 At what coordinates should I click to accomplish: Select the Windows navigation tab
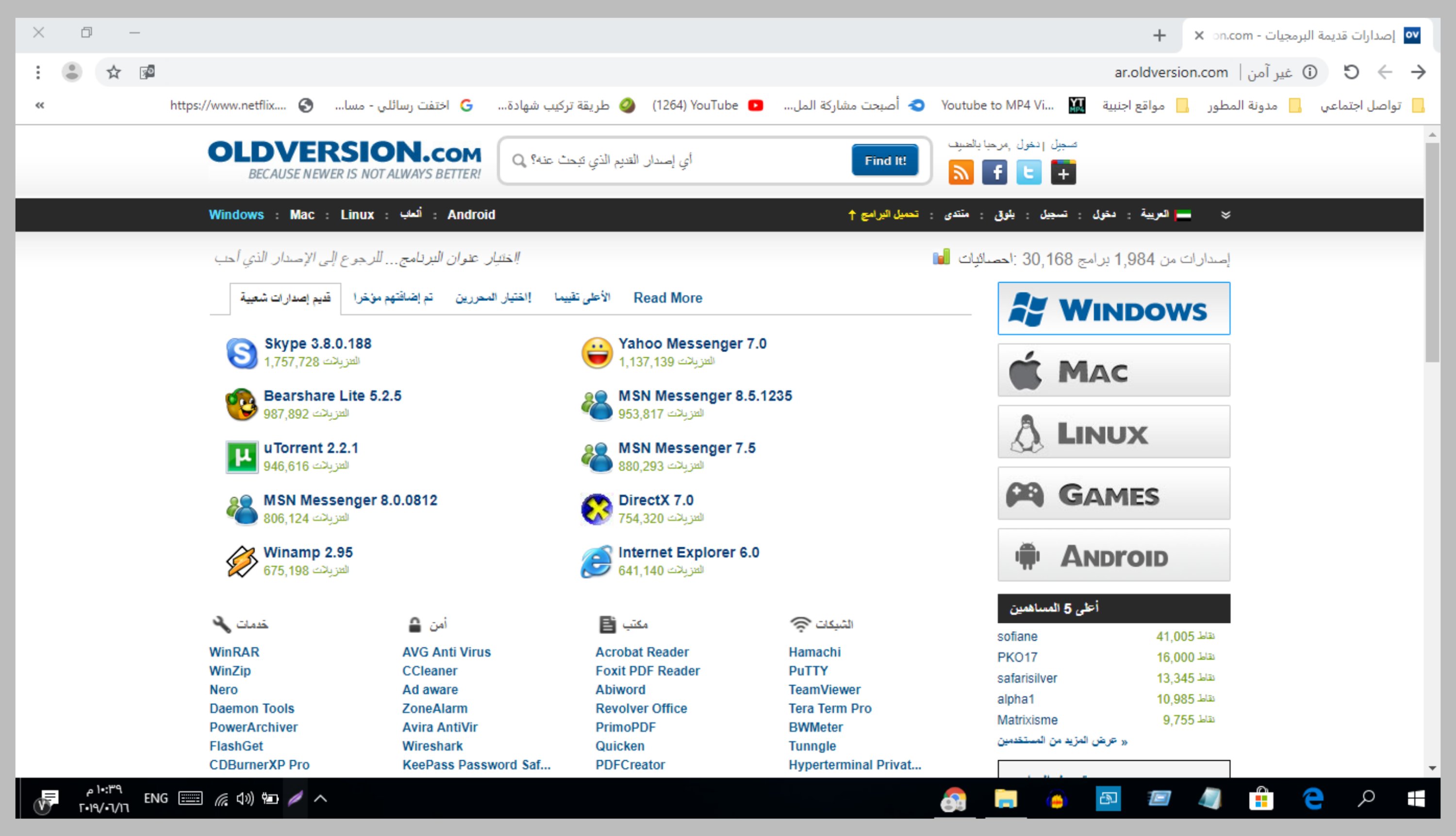(x=236, y=214)
